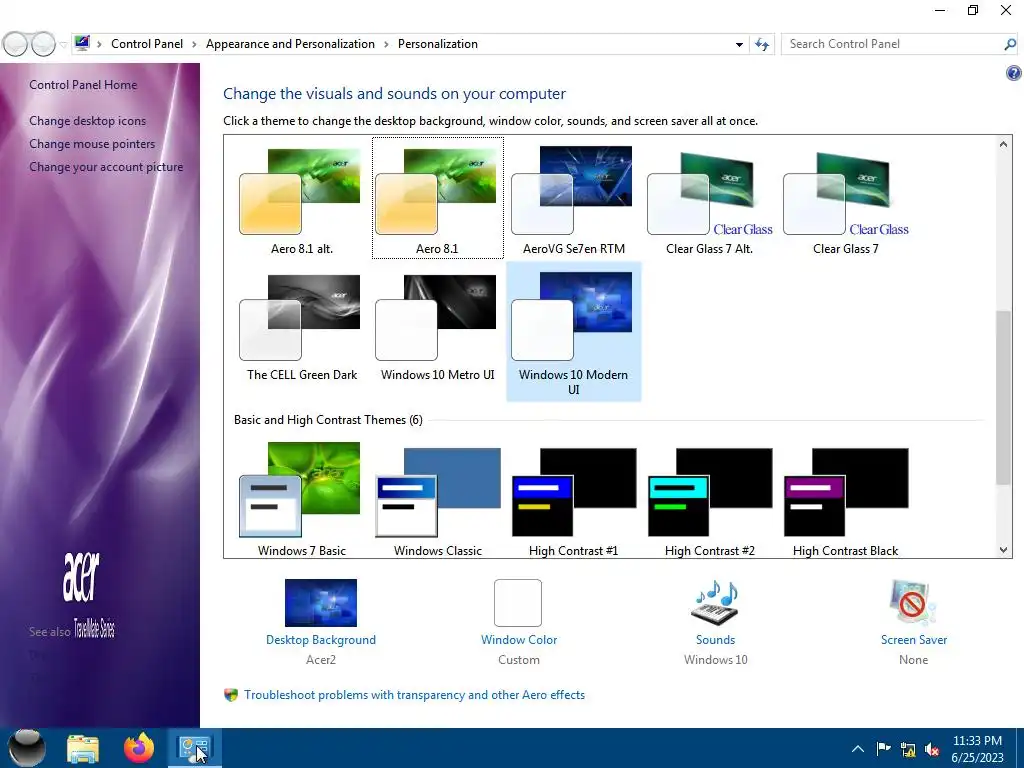This screenshot has height=768, width=1024.
Task: Click the Desktop Background link text
Action: (321, 640)
